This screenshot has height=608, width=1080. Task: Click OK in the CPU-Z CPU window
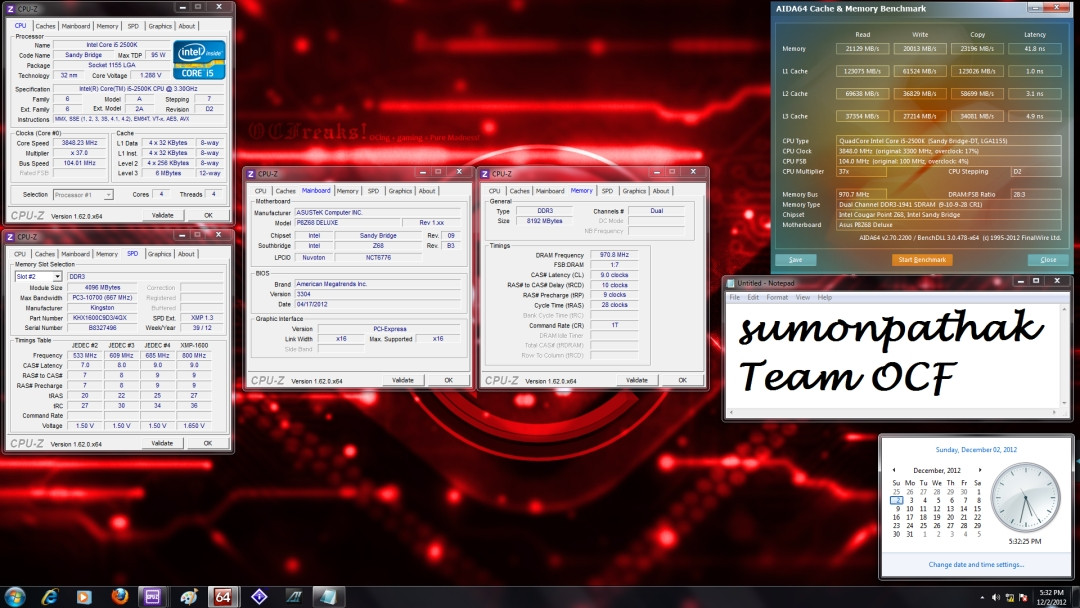(208, 216)
